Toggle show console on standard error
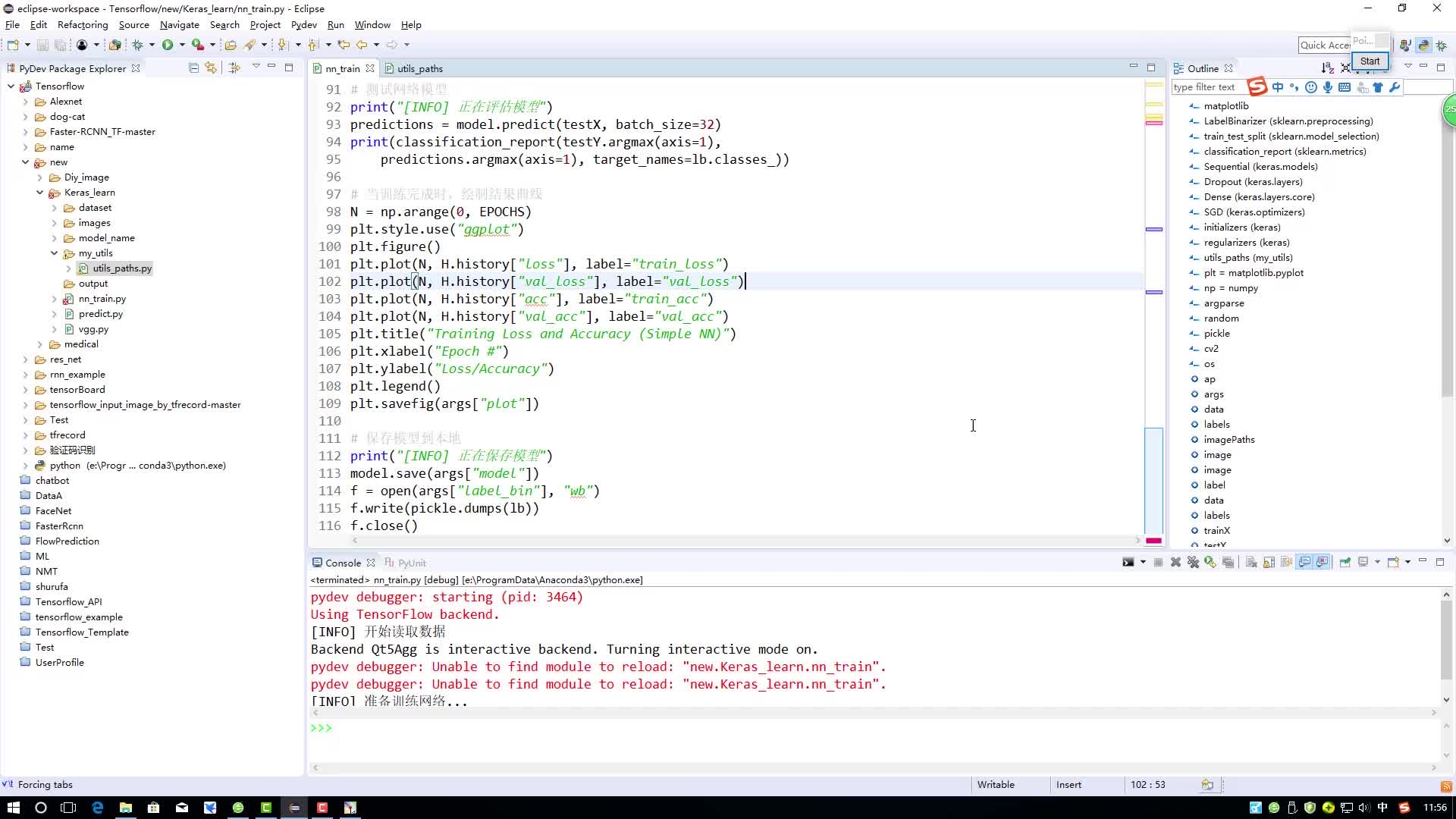The image size is (1456, 819). coord(1323,563)
